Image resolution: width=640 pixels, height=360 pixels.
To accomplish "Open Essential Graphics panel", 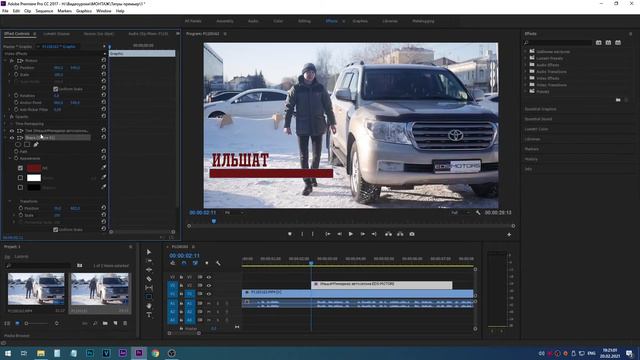I will pos(540,109).
